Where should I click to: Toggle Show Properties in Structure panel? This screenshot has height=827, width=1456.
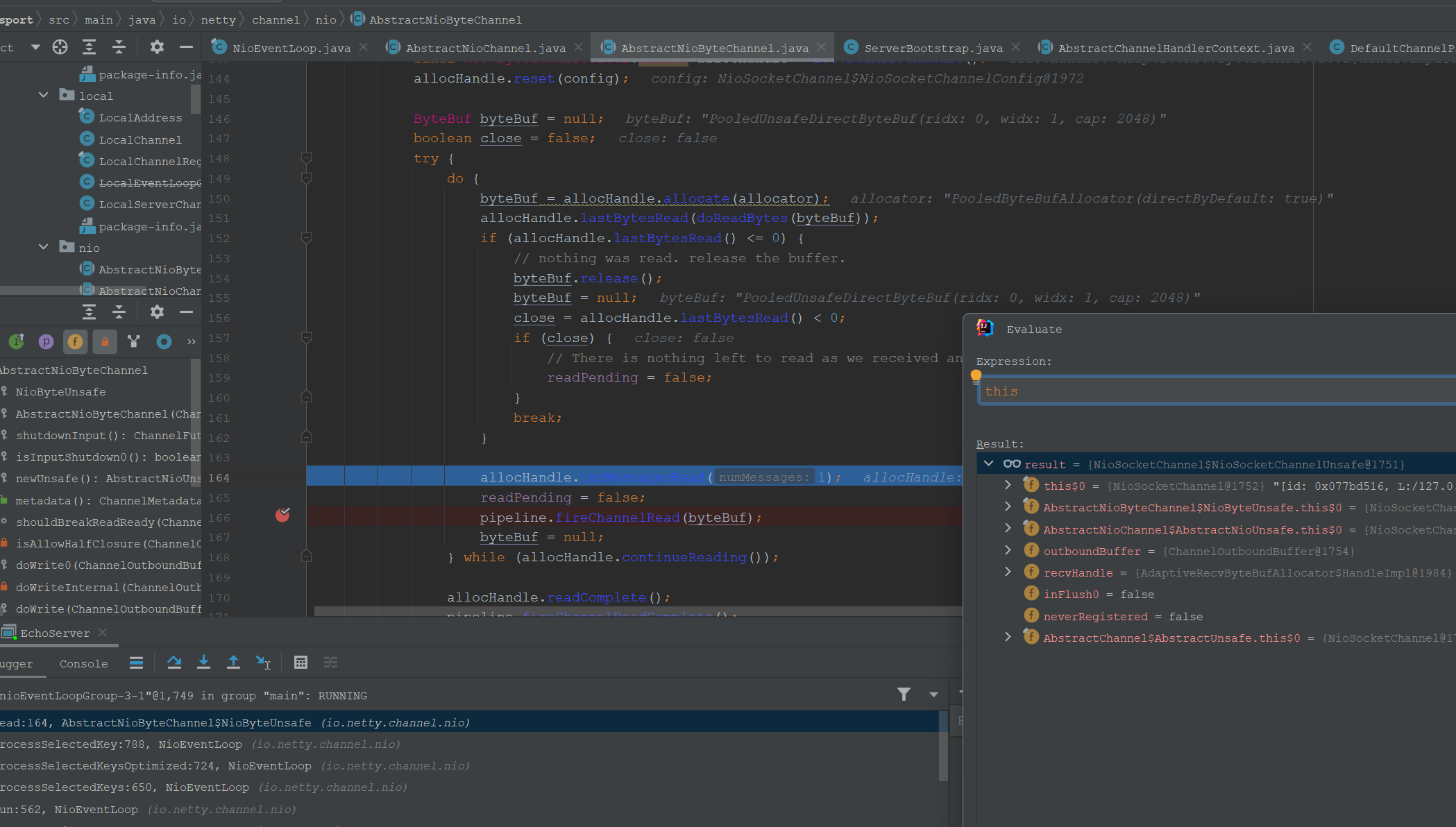point(46,341)
